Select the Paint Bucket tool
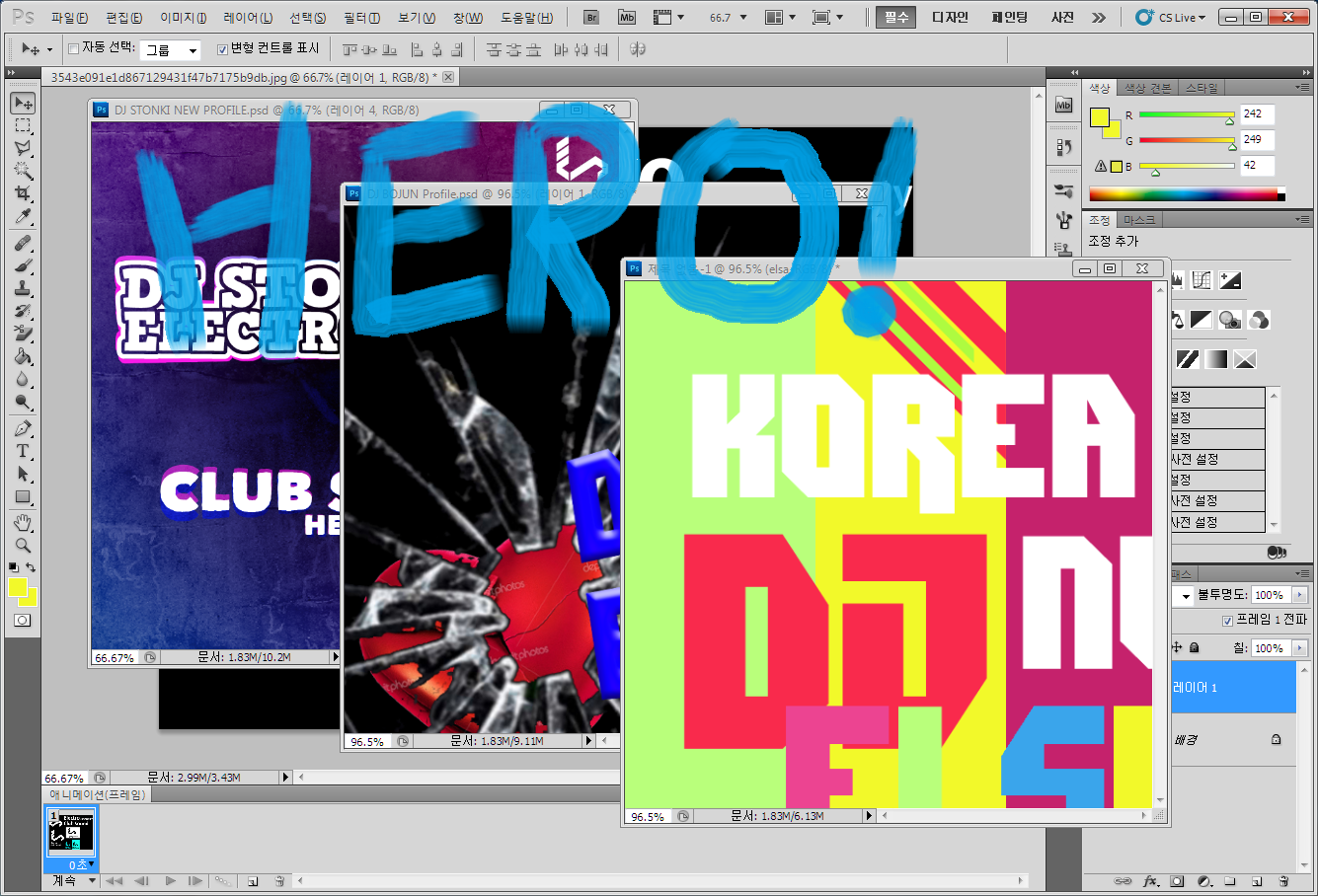Screen dimensions: 1318x896 [x=23, y=356]
